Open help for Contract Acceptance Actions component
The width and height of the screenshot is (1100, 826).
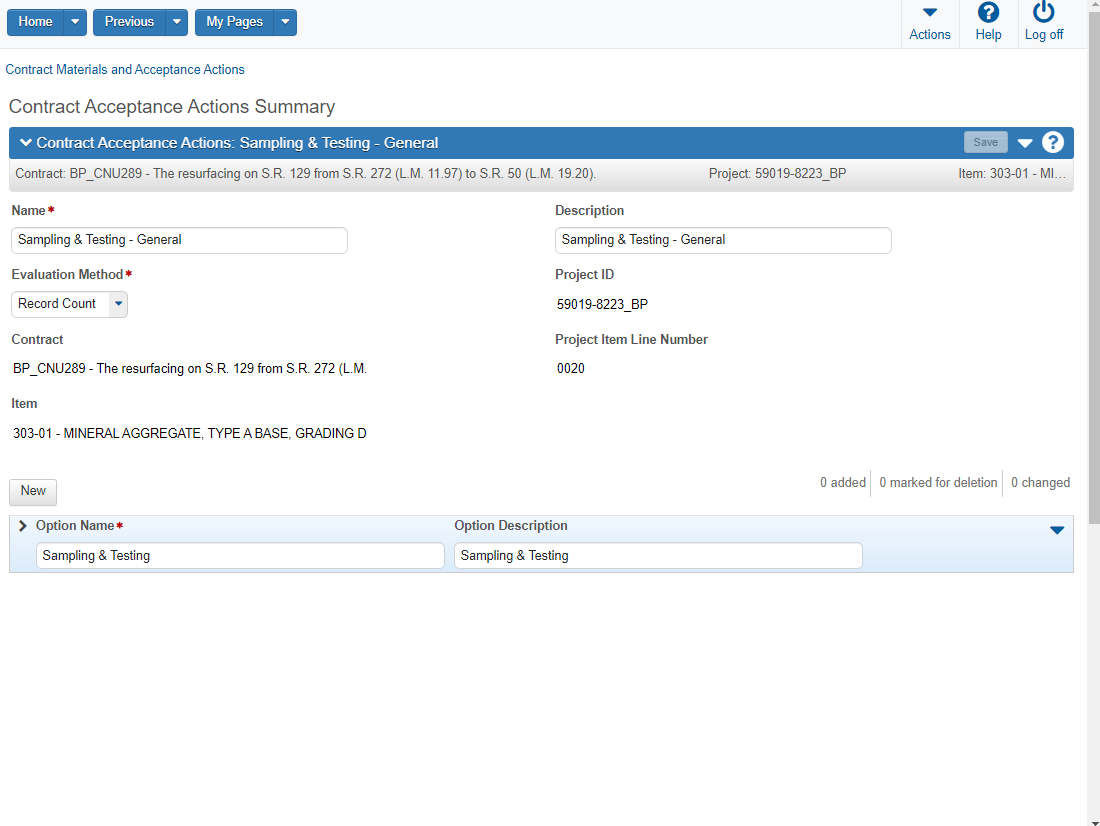1053,142
